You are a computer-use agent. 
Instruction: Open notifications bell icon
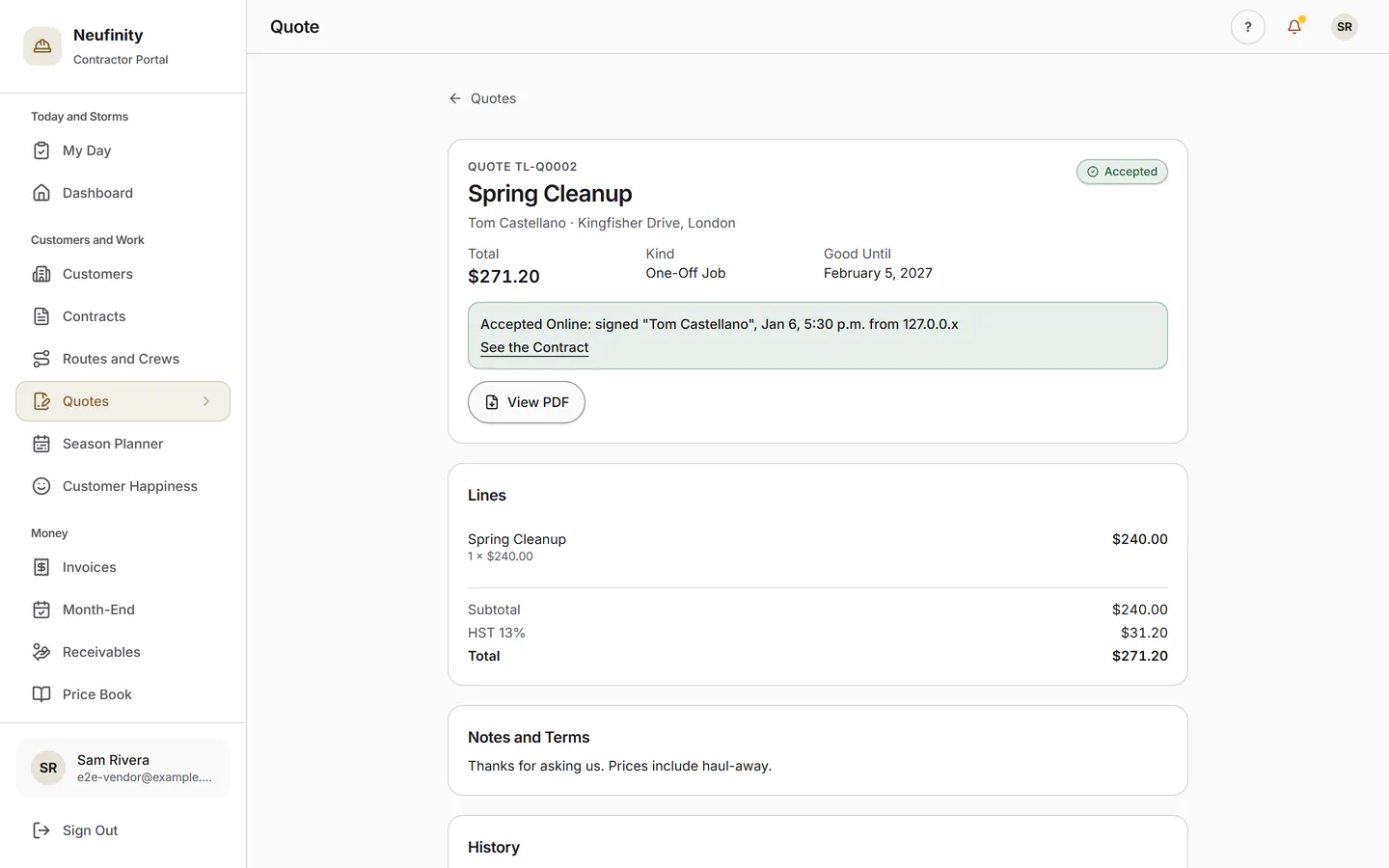1294,27
